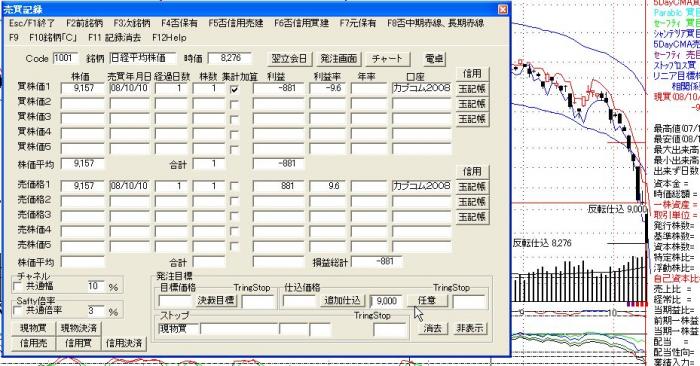Click the 任意 button
Screen dimensions: 700x366
427,300
